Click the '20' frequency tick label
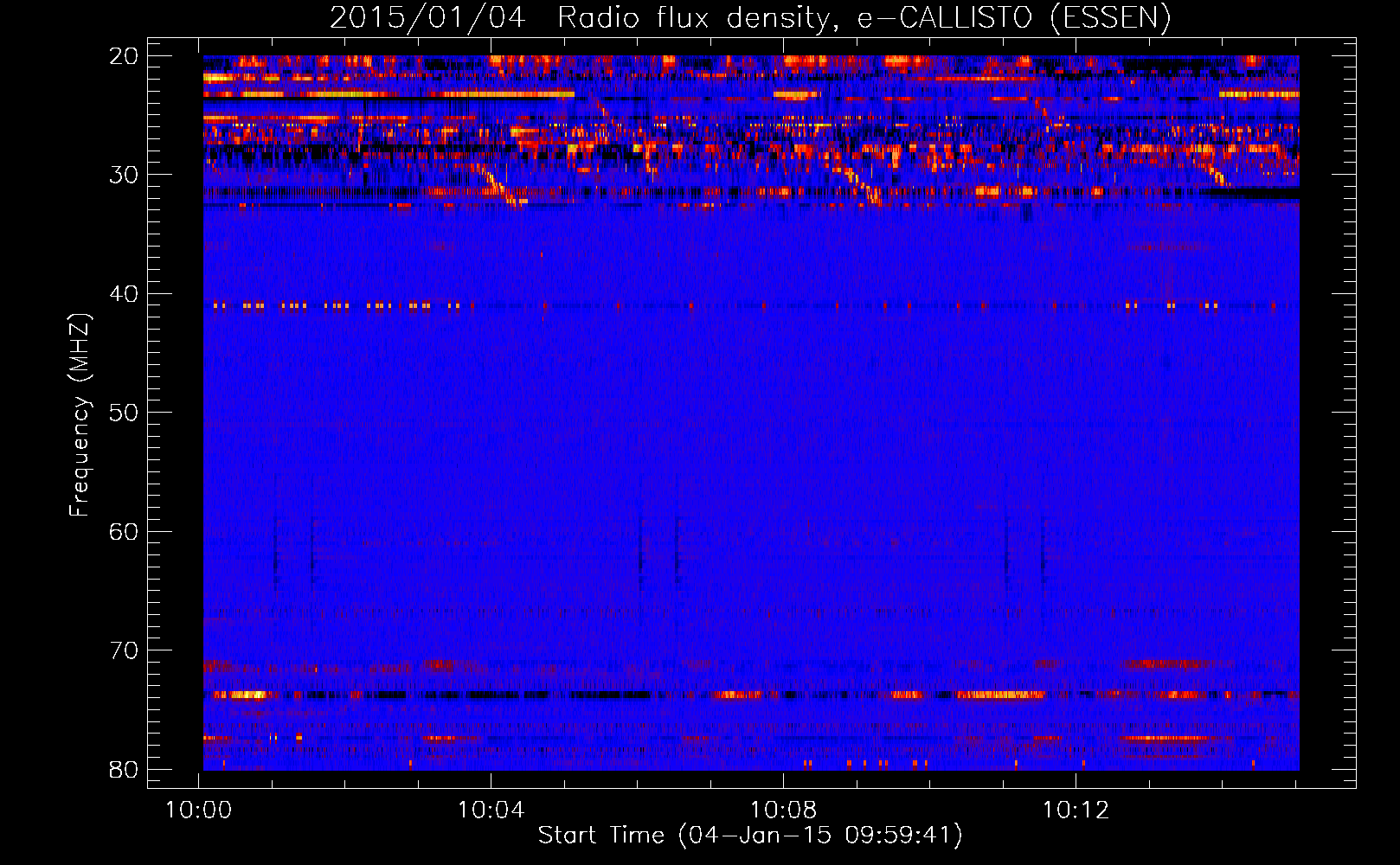Screen dimensions: 1400x865 pos(124,56)
